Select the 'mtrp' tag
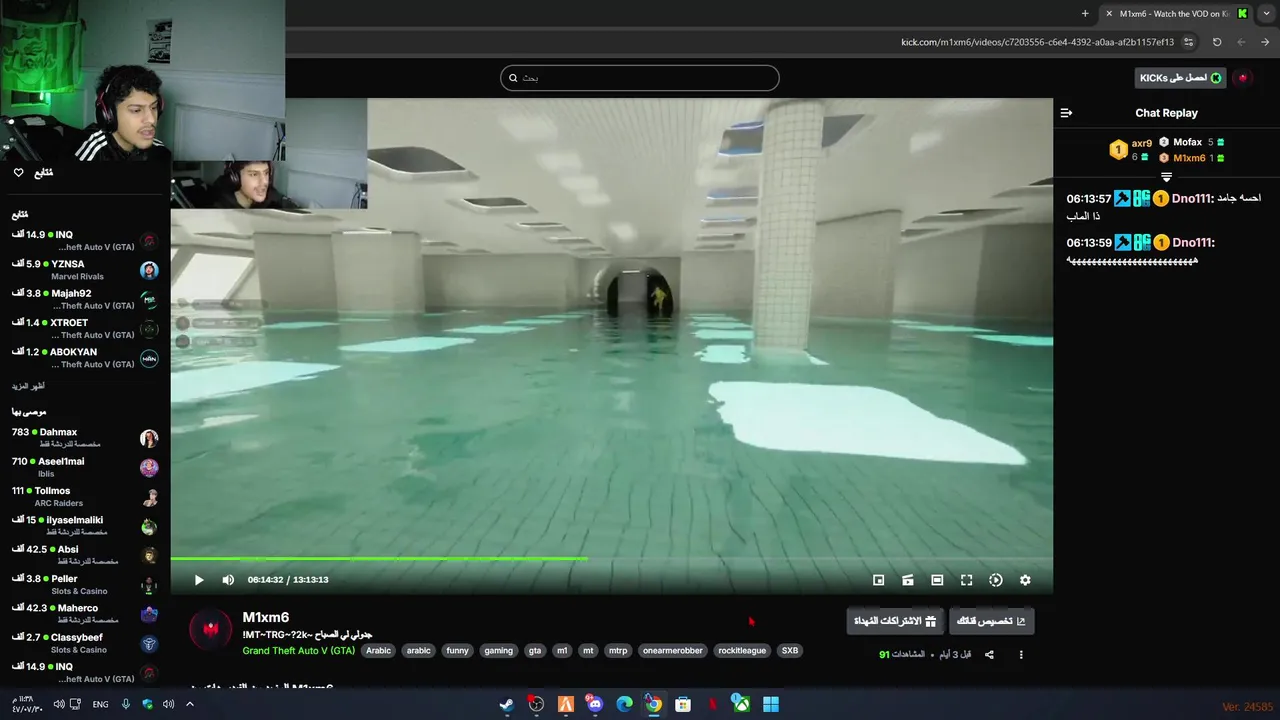Screen dimensions: 1280x720 [x=618, y=651]
